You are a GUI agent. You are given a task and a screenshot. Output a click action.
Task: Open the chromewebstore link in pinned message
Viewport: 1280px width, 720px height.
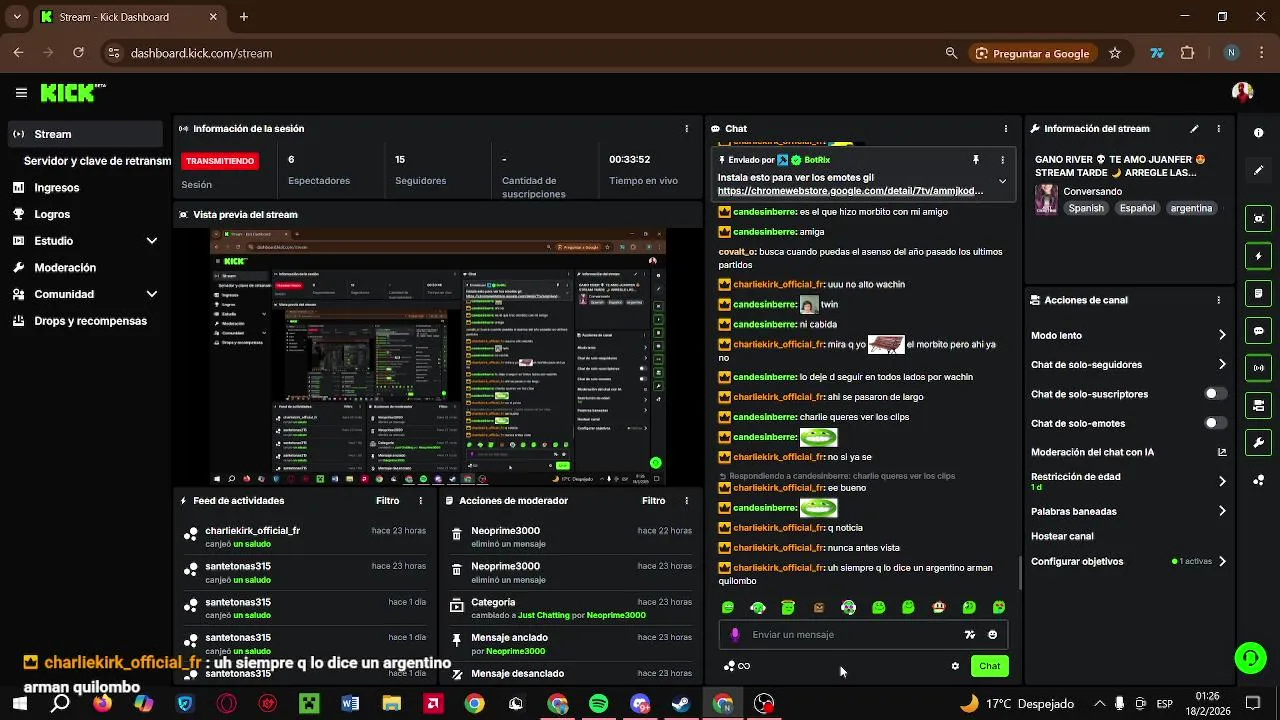(850, 191)
